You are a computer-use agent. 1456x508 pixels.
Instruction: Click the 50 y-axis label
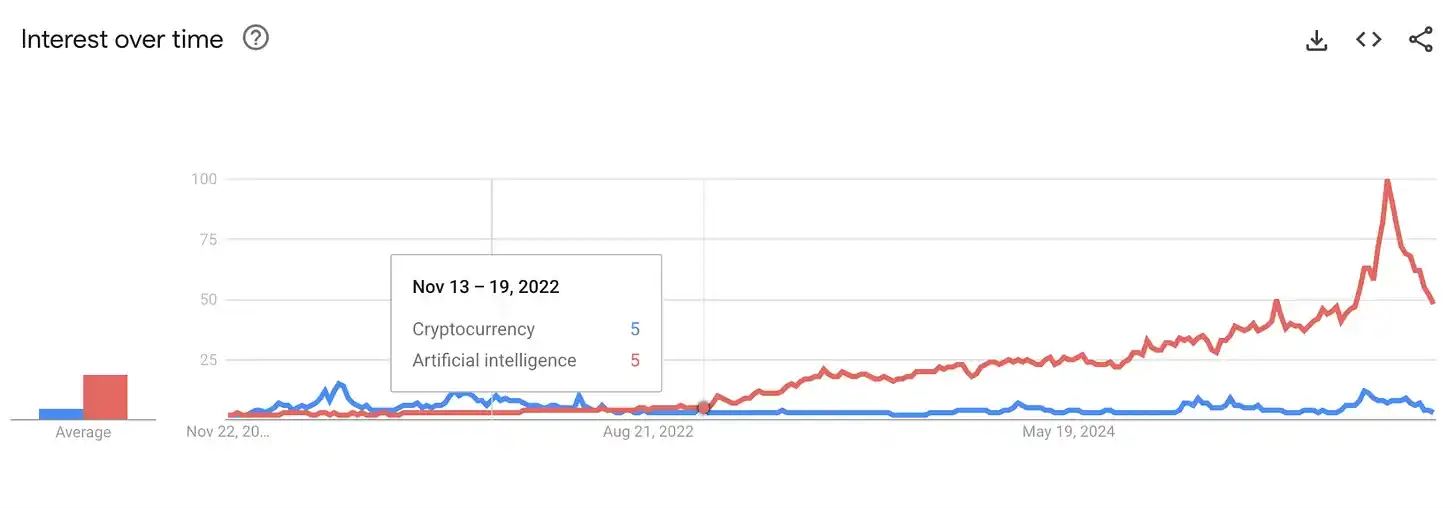[x=208, y=299]
